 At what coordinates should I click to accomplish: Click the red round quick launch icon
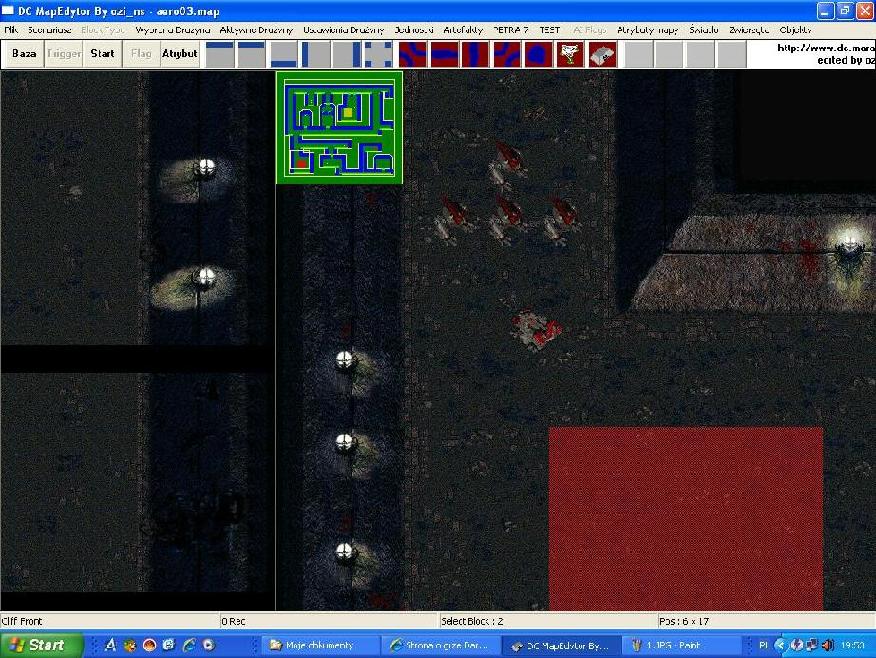[149, 645]
